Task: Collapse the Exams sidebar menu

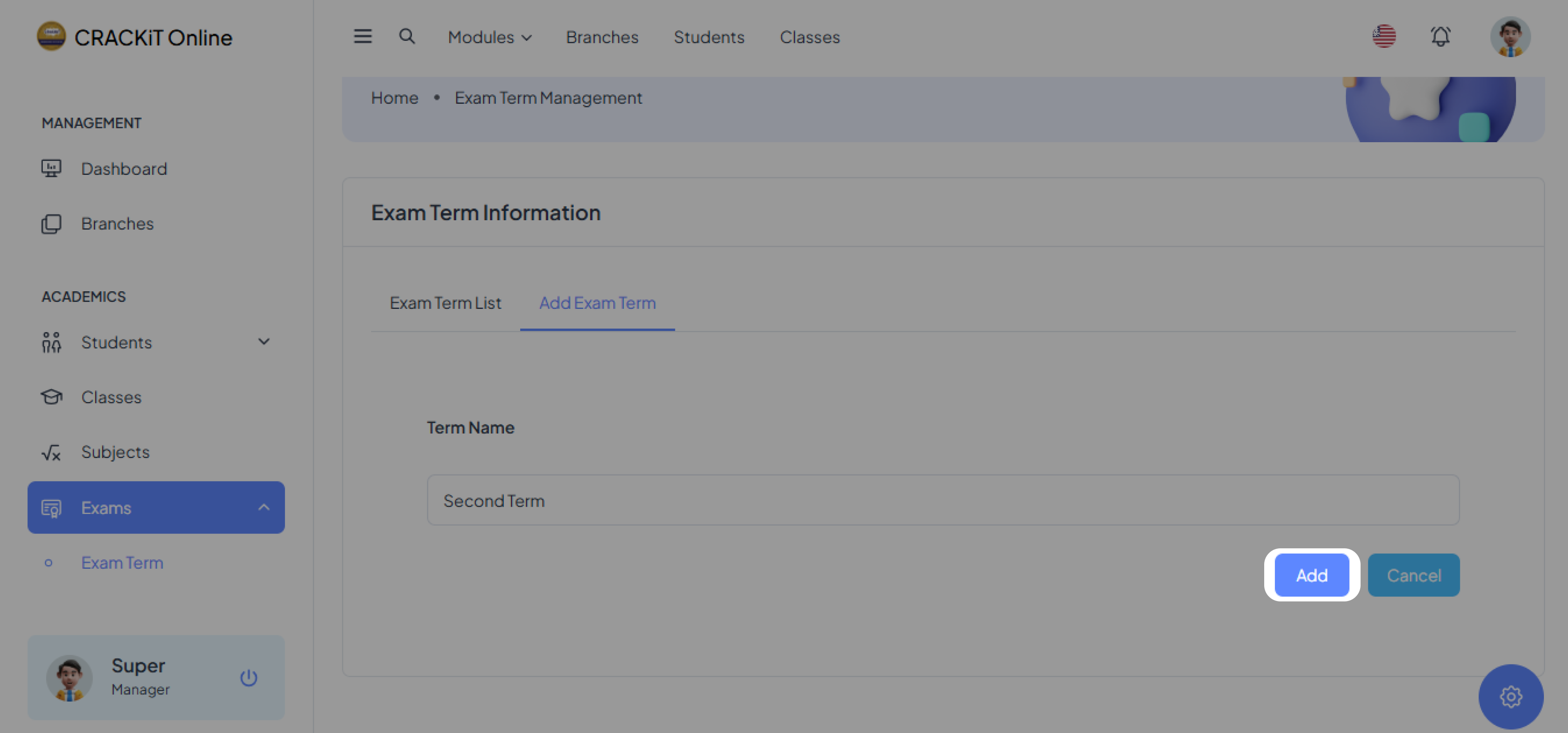Action: click(x=263, y=507)
